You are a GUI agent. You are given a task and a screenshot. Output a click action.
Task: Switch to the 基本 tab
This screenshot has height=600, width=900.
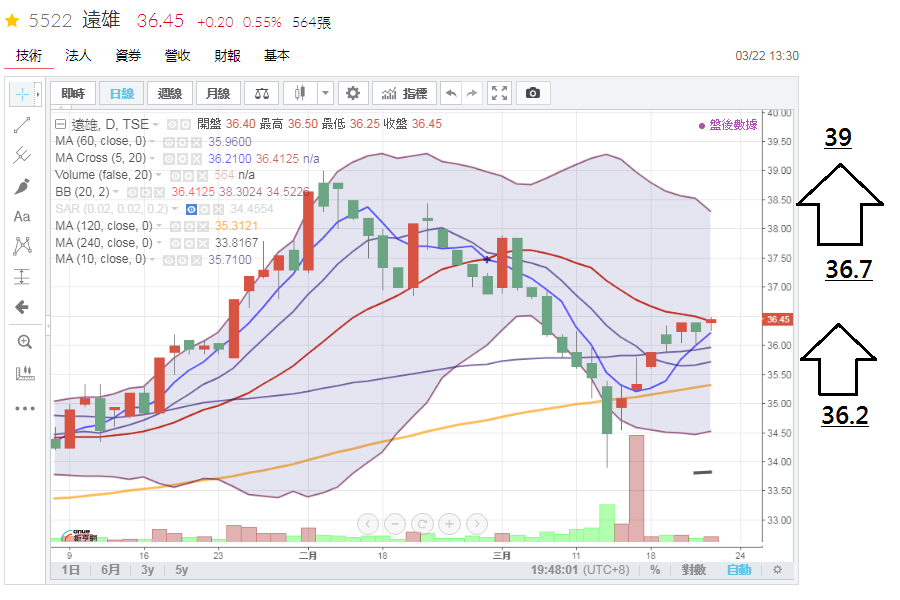277,56
